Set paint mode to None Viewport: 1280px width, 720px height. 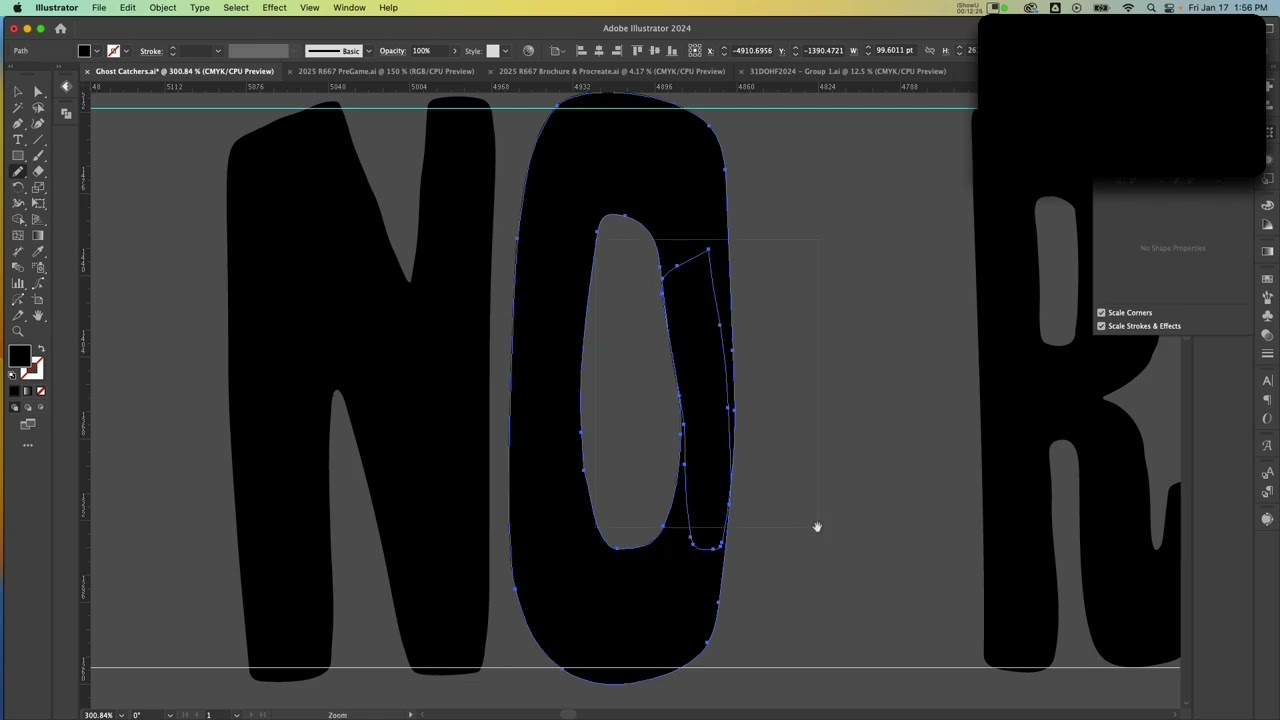(40, 391)
